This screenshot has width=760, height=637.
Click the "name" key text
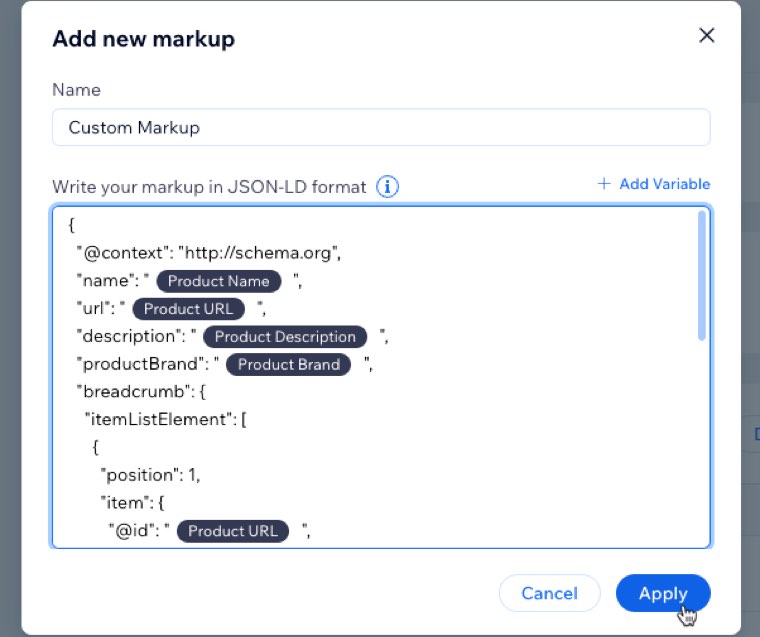coord(104,280)
